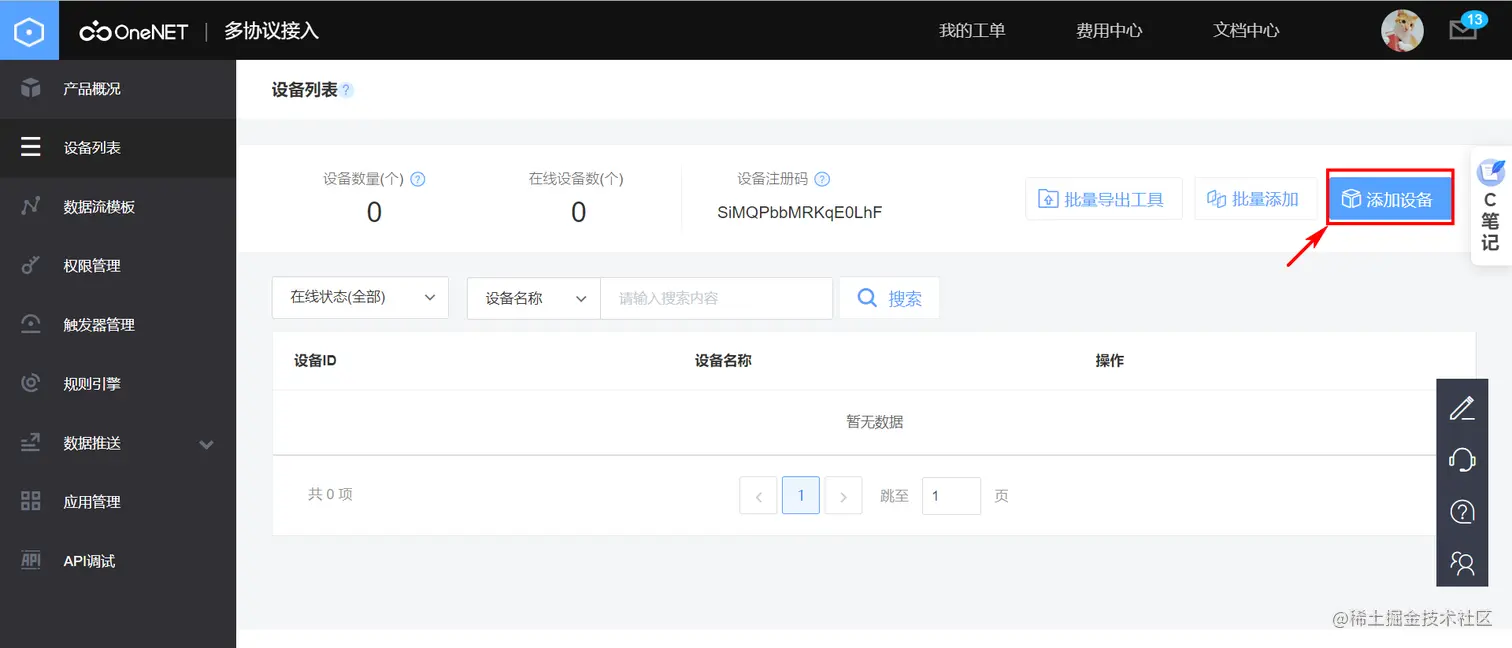Click the 设备列表 list icon in sidebar
The width and height of the screenshot is (1512, 648).
pyautogui.click(x=31, y=147)
